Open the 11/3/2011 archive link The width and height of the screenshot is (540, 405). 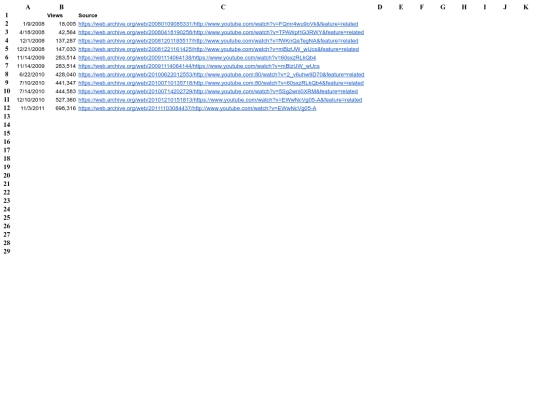pos(197,108)
